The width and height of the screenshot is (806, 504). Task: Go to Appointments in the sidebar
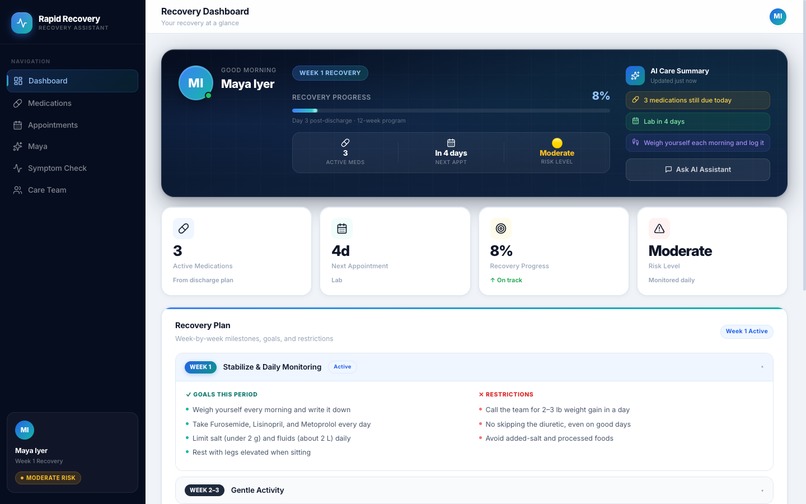[72, 125]
